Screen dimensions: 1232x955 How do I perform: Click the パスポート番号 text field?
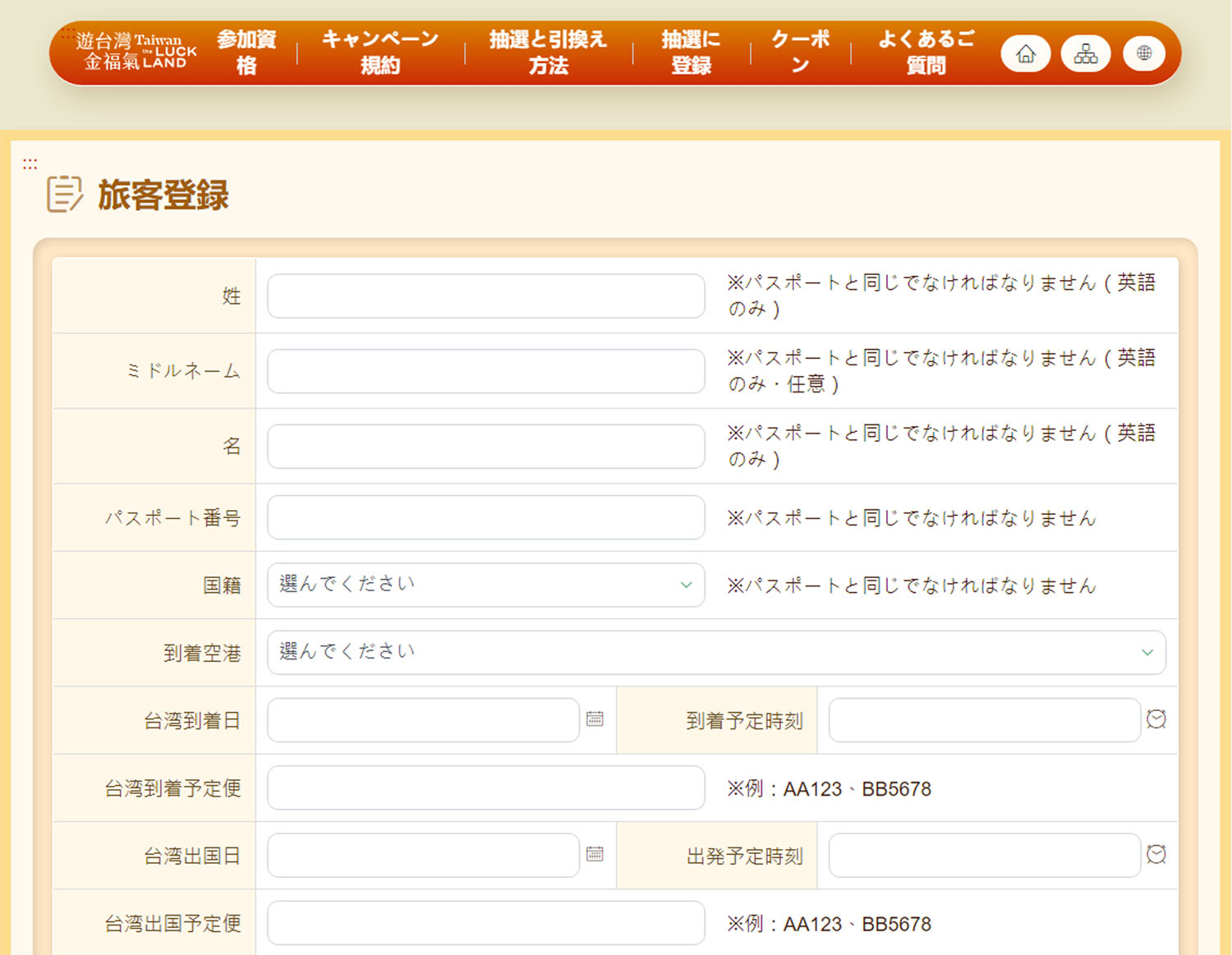pyautogui.click(x=485, y=517)
